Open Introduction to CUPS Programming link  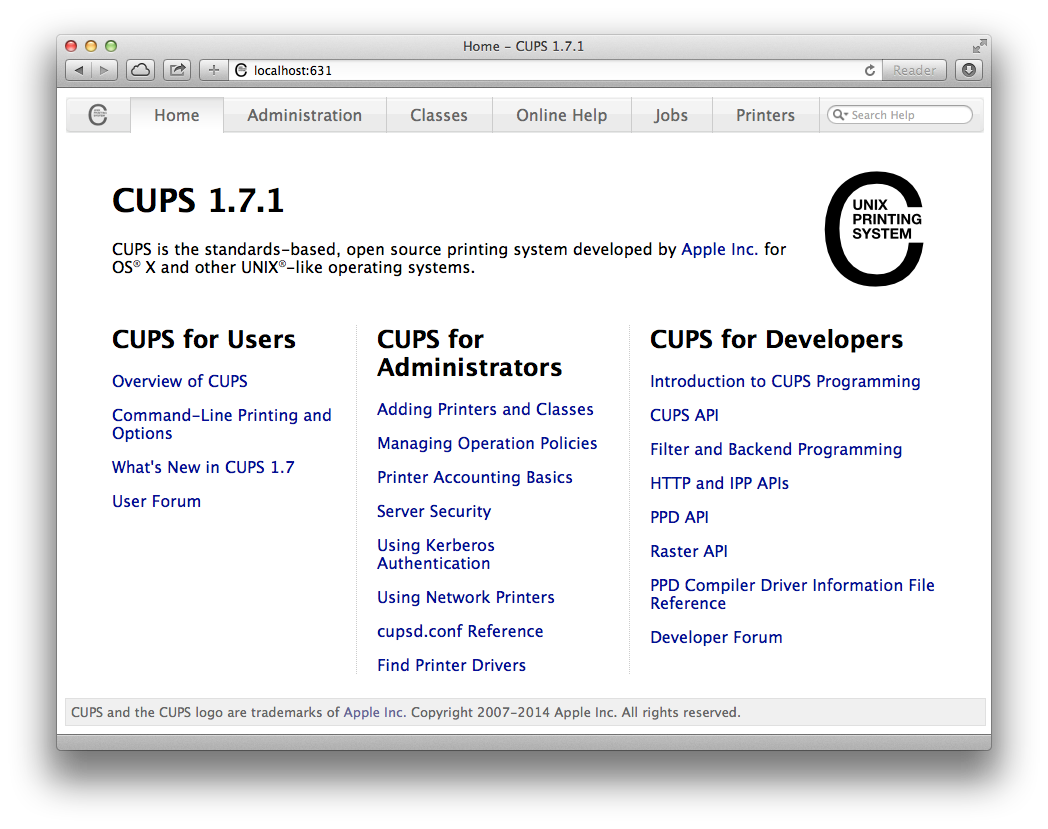coord(785,381)
